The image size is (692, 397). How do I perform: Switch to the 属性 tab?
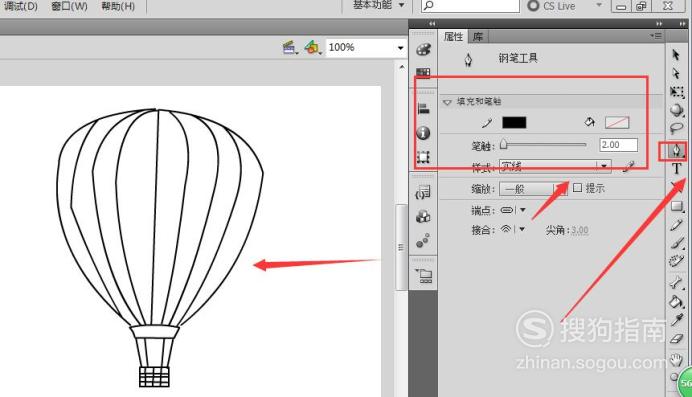point(453,37)
